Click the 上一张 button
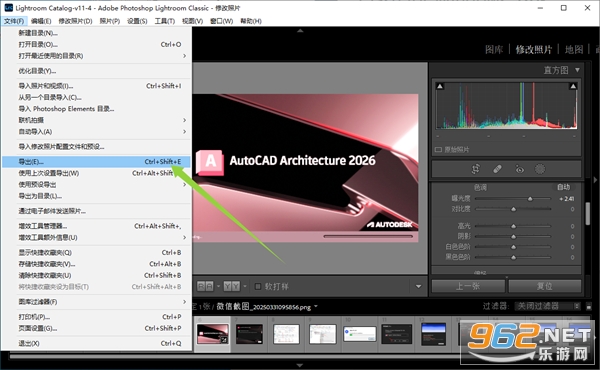 468,286
